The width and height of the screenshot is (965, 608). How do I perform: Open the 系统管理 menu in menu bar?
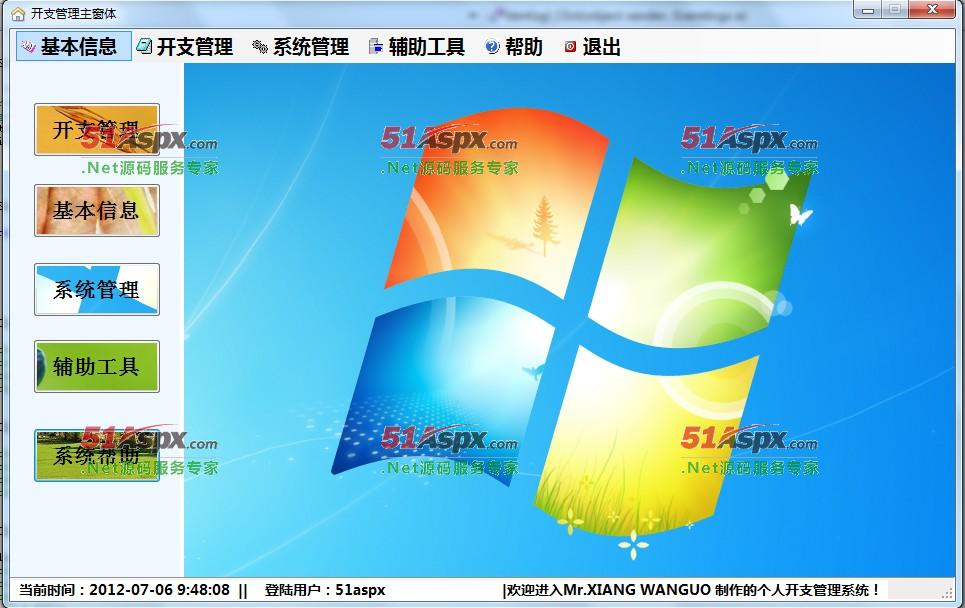tap(301, 46)
